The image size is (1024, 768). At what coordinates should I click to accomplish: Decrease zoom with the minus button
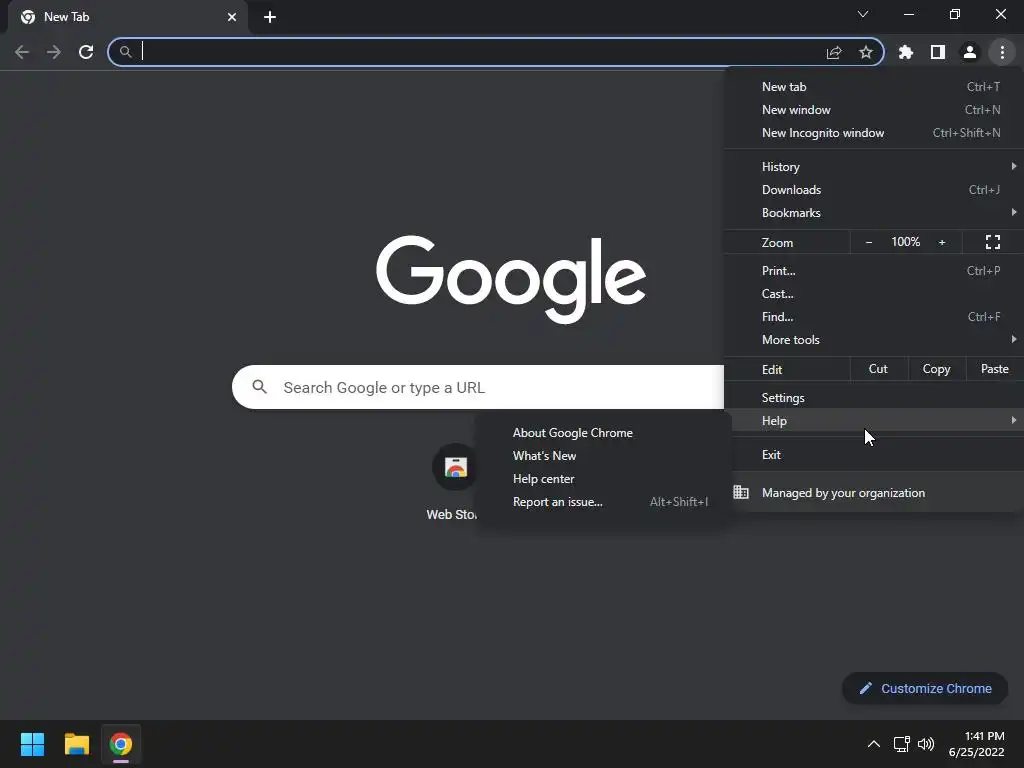click(869, 242)
